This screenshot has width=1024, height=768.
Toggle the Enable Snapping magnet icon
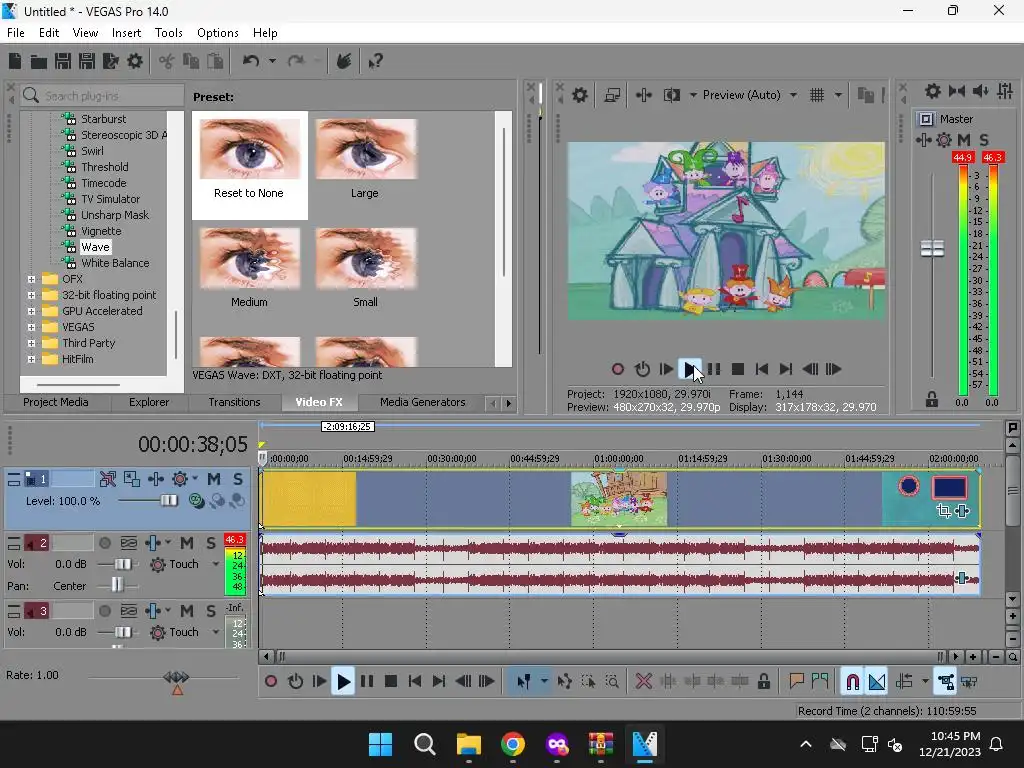852,682
